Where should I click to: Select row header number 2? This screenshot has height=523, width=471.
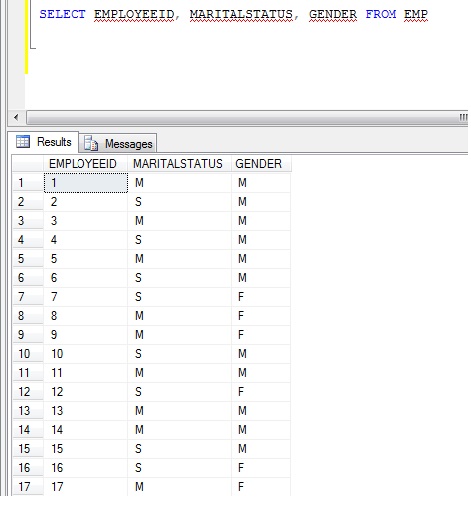[28, 202]
